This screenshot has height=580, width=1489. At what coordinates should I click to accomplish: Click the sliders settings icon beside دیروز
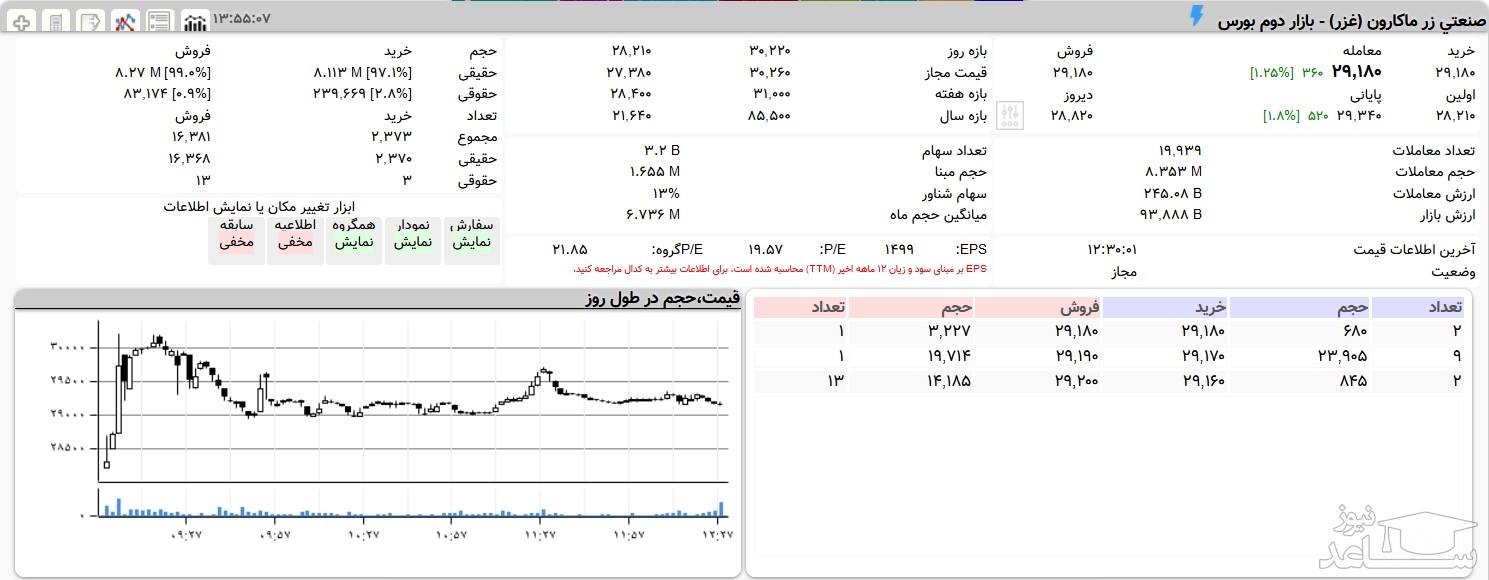click(1011, 115)
